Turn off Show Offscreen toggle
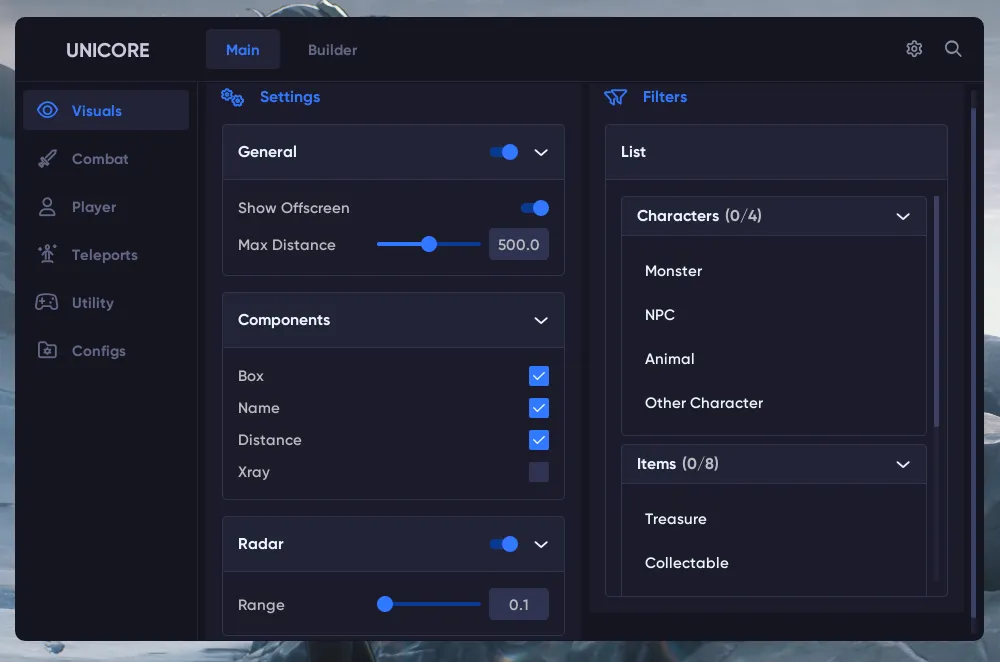This screenshot has height=662, width=1000. pyautogui.click(x=535, y=208)
